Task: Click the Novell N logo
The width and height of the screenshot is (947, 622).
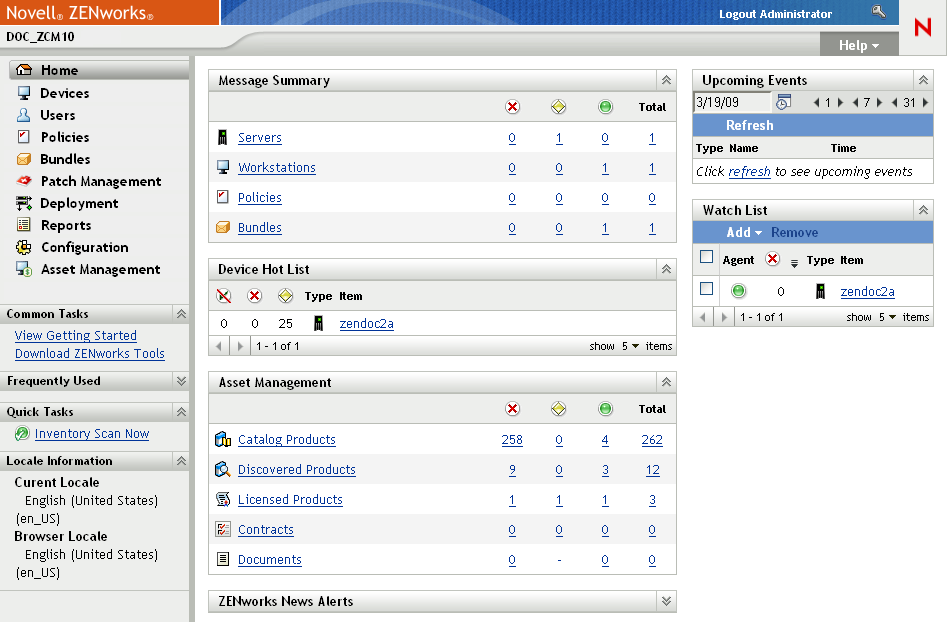Action: (923, 27)
